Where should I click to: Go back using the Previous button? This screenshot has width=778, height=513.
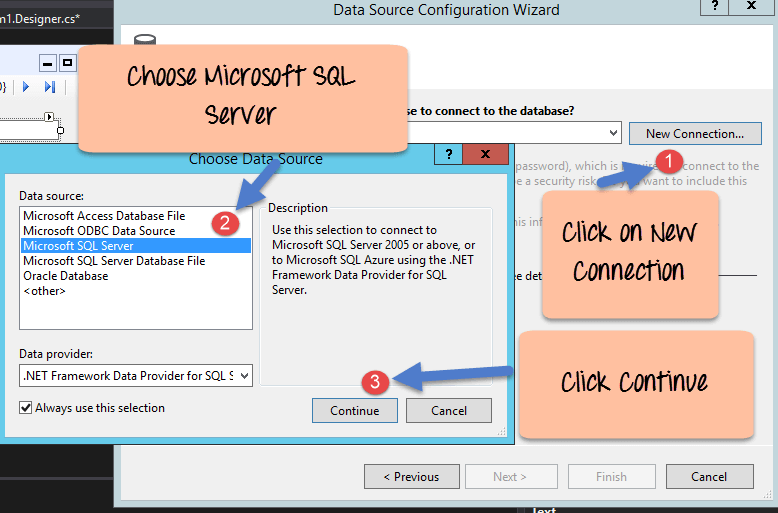411,477
